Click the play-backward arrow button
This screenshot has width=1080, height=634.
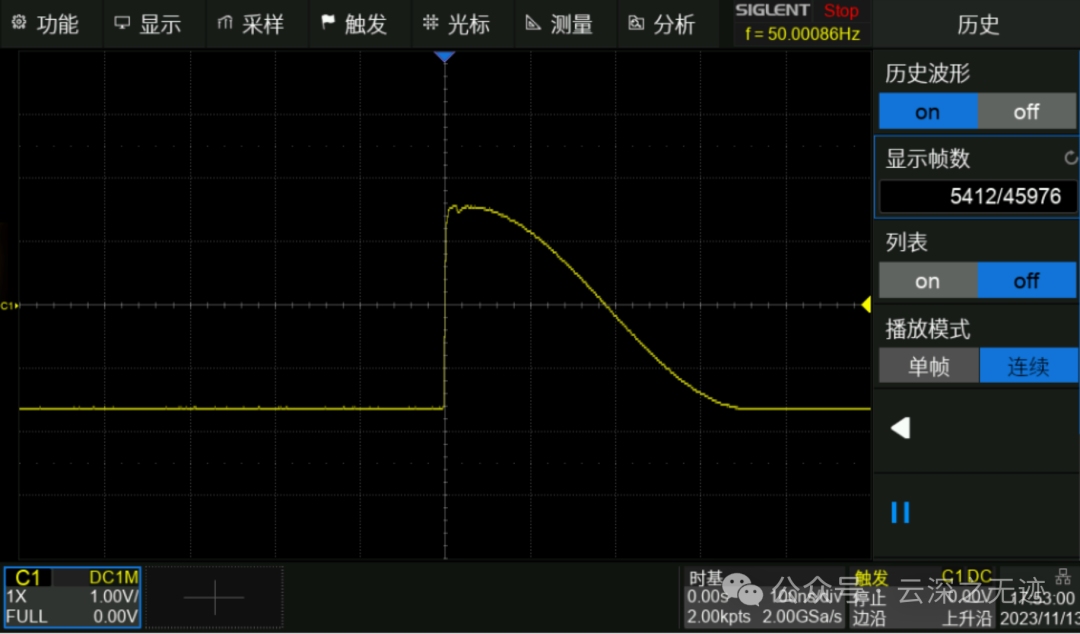(x=901, y=428)
